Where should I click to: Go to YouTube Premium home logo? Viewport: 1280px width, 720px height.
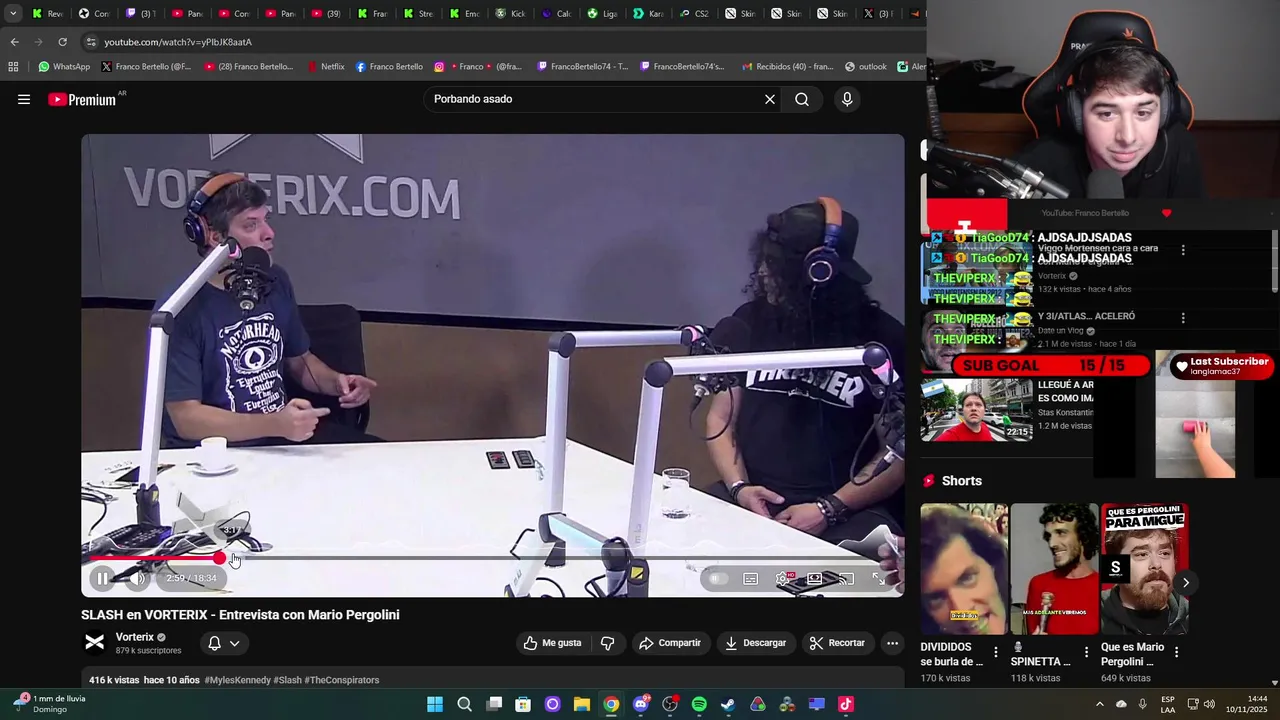pyautogui.click(x=82, y=99)
